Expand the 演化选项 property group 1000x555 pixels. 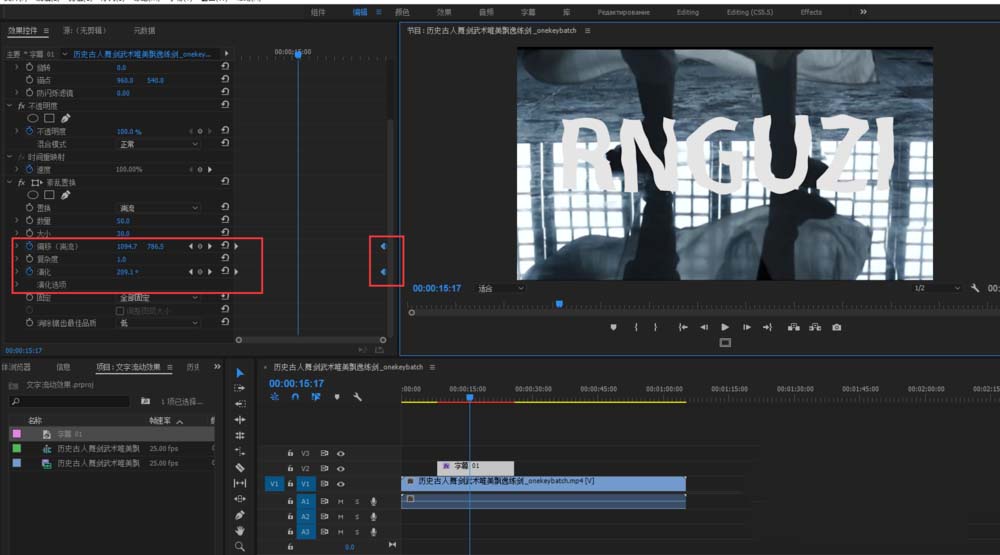point(17,285)
